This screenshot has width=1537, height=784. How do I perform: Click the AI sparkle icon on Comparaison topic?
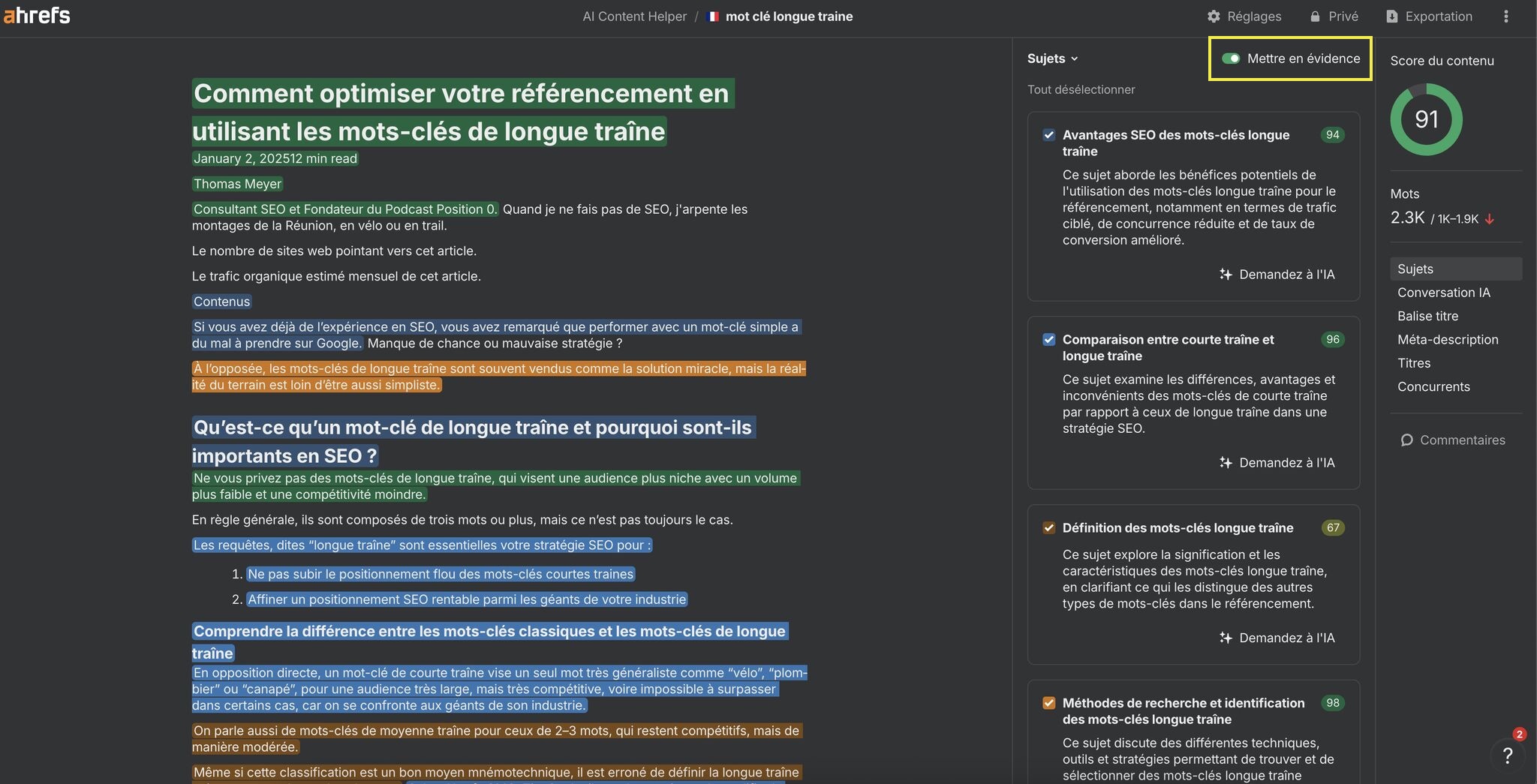[x=1224, y=463]
